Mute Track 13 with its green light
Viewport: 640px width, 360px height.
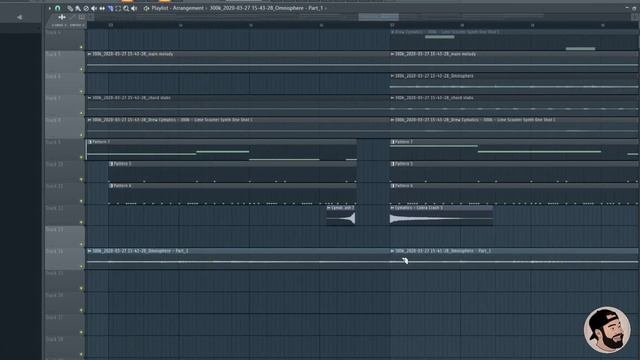[81, 244]
